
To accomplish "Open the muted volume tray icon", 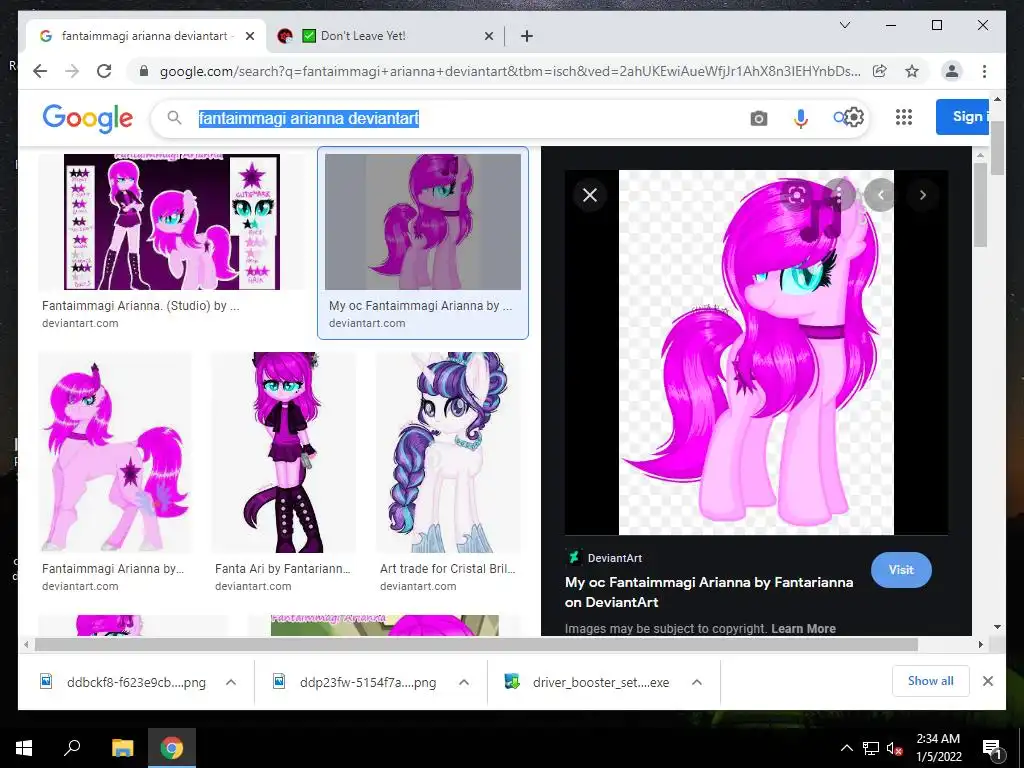I will 895,748.
